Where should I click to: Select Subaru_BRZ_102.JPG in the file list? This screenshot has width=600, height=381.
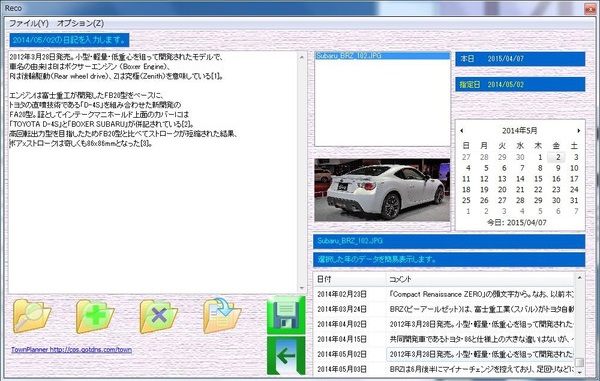[x=382, y=56]
